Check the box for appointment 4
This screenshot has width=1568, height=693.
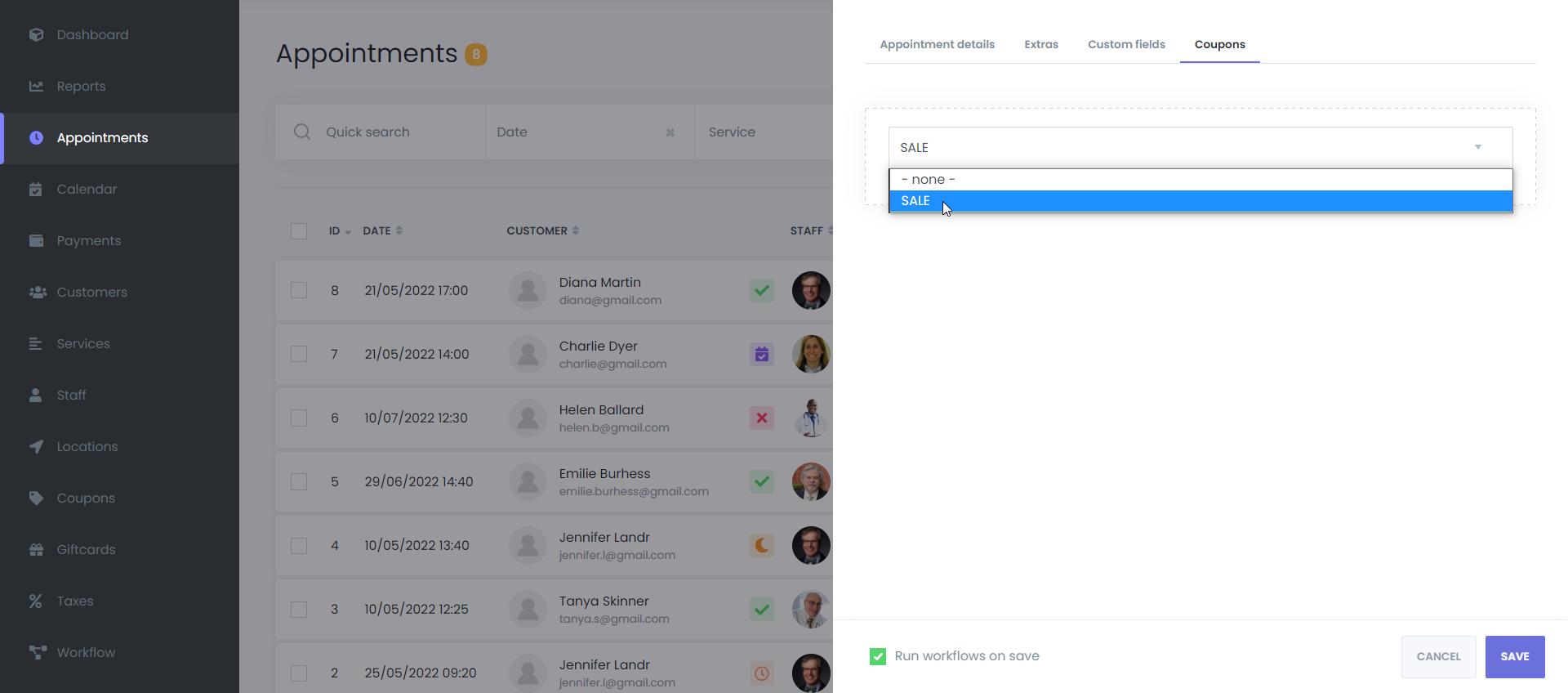299,545
